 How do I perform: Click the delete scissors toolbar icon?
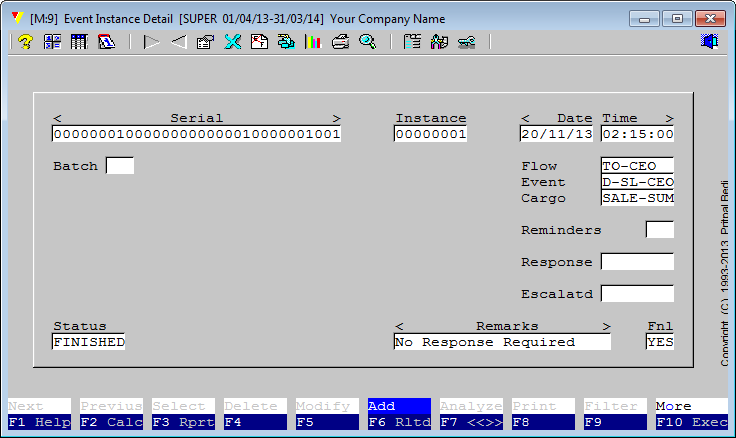tap(232, 42)
